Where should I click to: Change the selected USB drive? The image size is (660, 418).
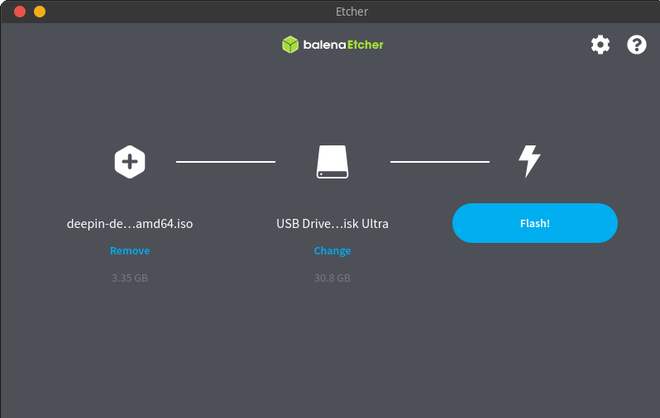tap(332, 251)
